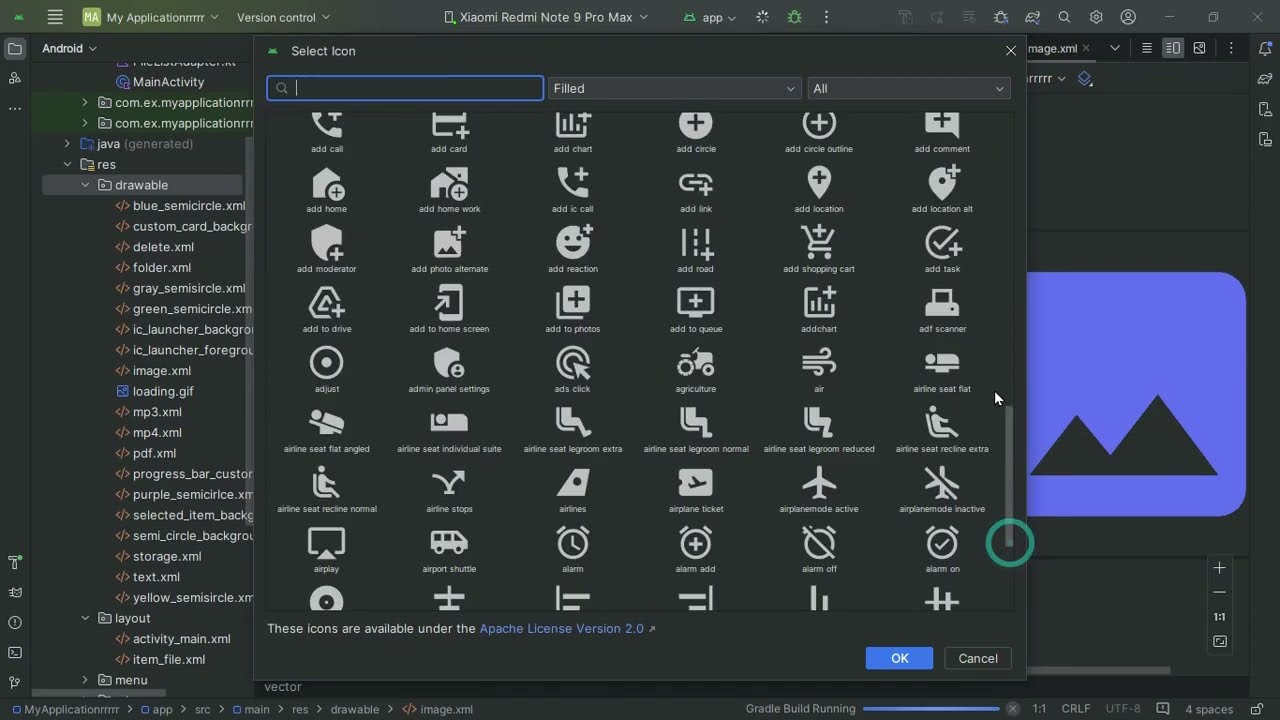1280x720 pixels.
Task: Open the app run configuration dropdown
Action: 712,17
